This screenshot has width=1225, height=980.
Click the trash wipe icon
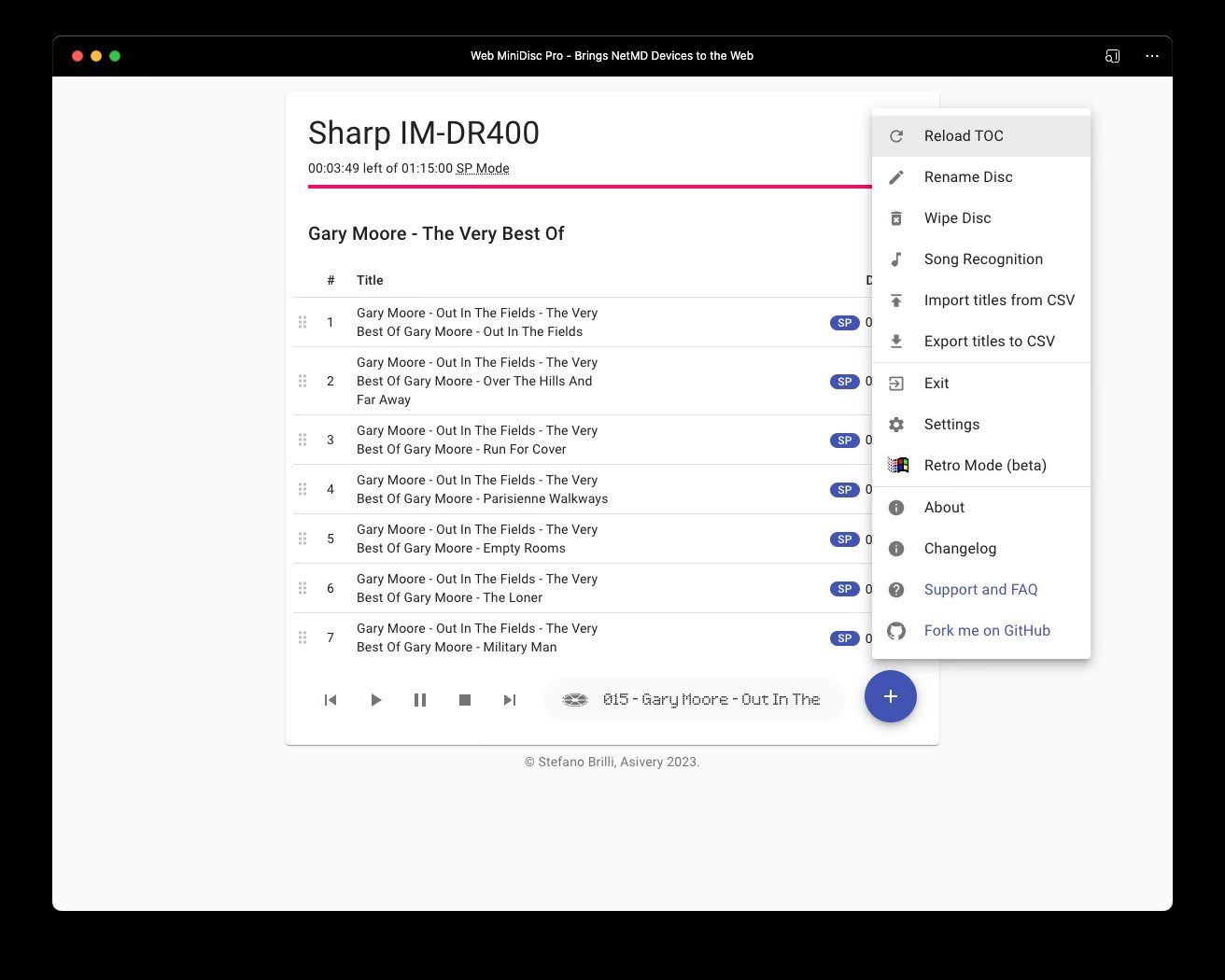896,218
